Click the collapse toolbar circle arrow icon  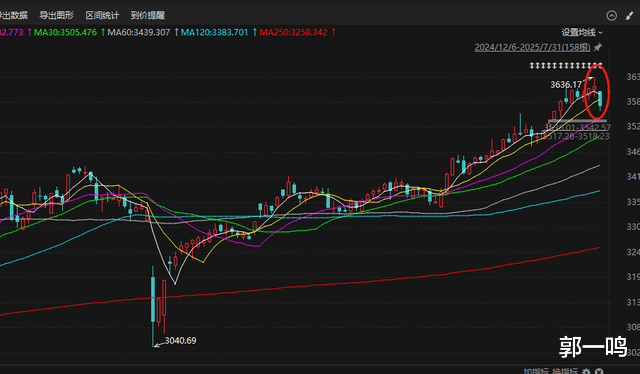point(611,16)
